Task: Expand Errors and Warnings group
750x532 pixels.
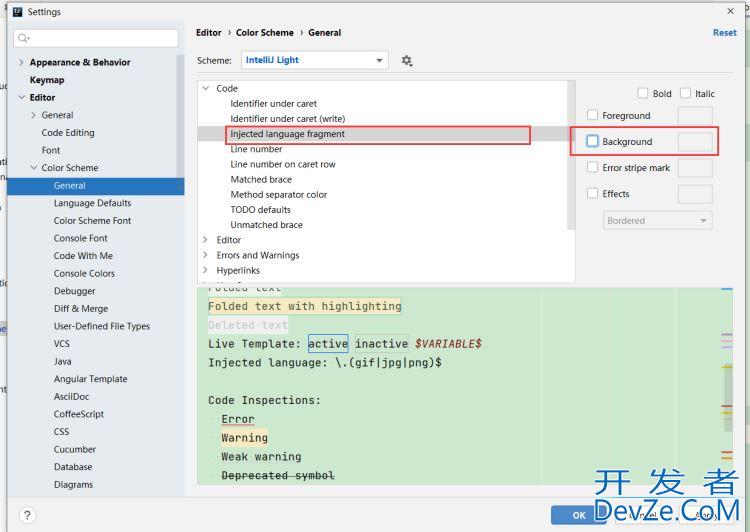Action: [206, 255]
